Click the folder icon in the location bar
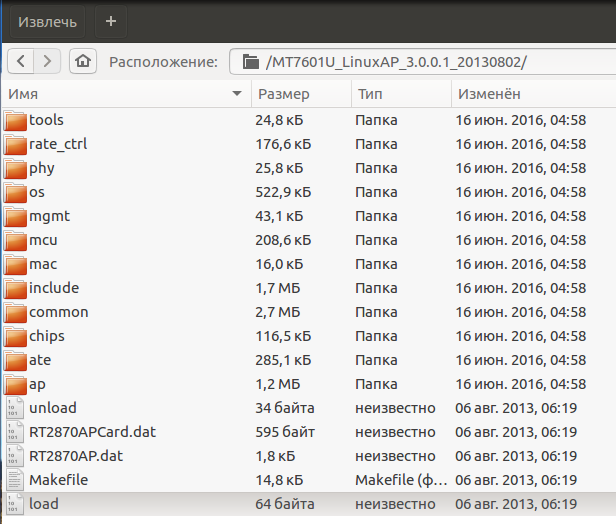 (251, 62)
